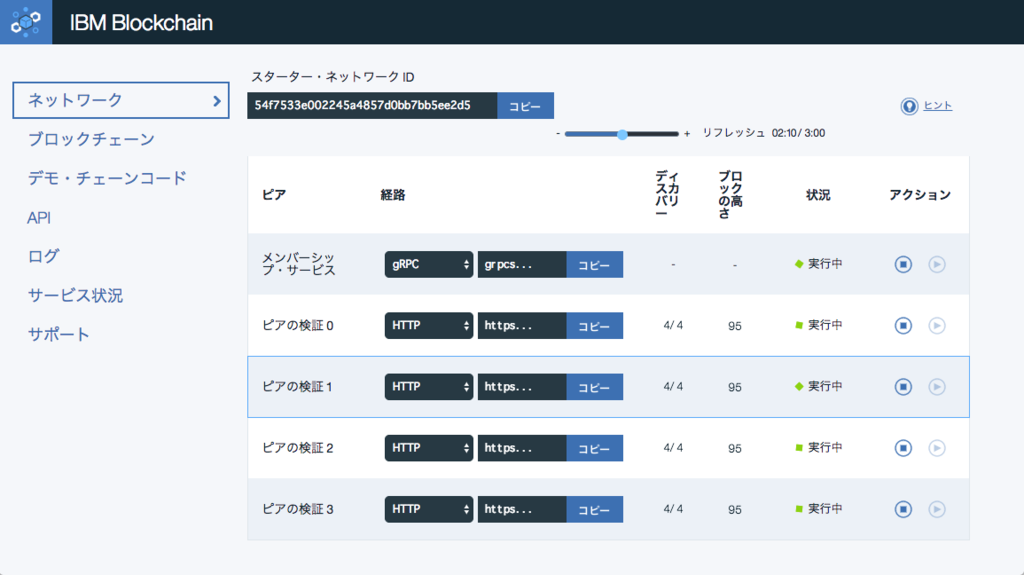Copy the https URL of ピアの検証 3
1024x575 pixels.
[x=594, y=509]
